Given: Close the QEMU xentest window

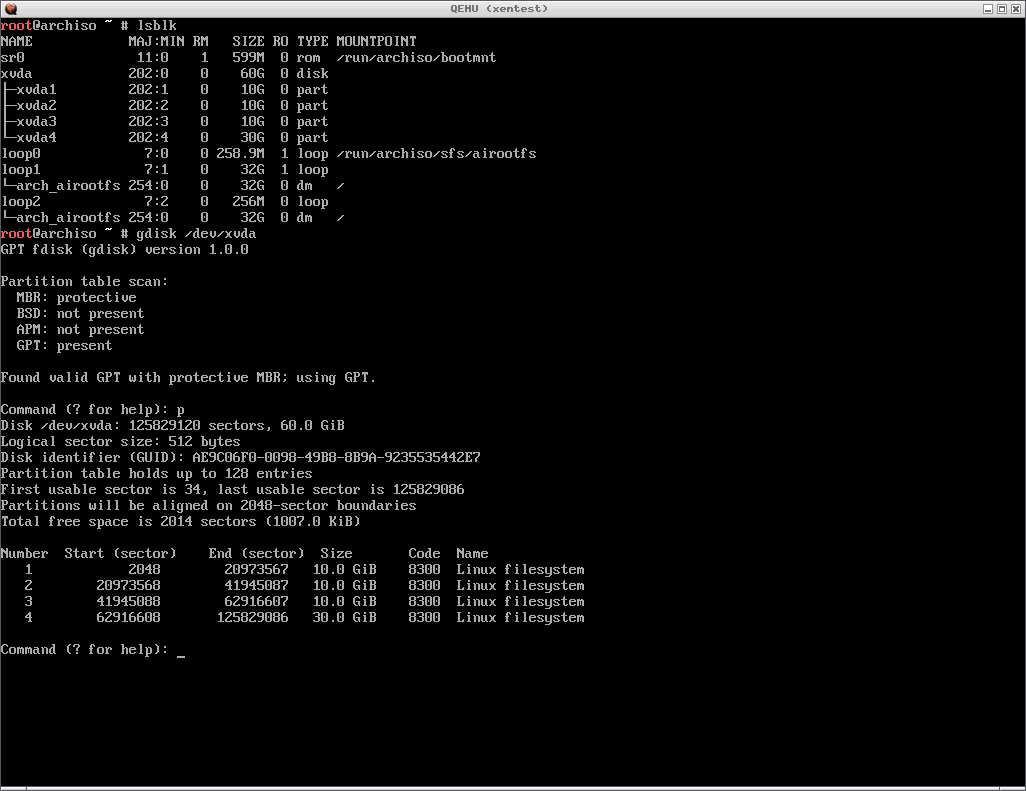Looking at the screenshot, I should 1016,8.
